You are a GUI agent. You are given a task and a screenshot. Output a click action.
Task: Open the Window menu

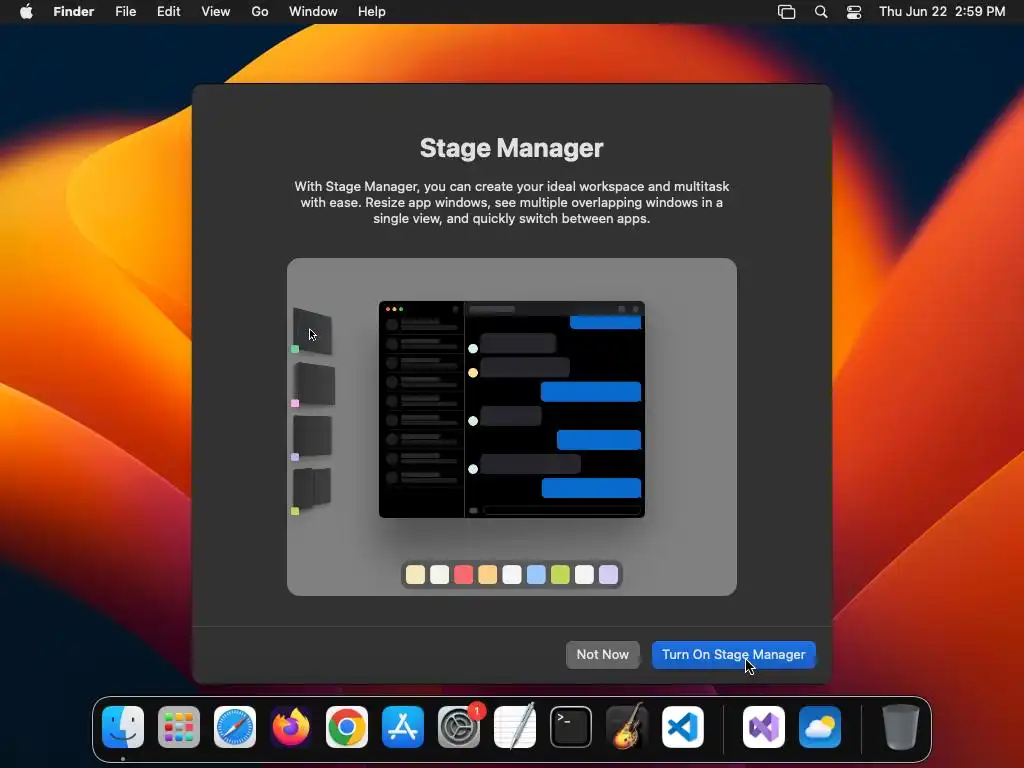[x=313, y=11]
